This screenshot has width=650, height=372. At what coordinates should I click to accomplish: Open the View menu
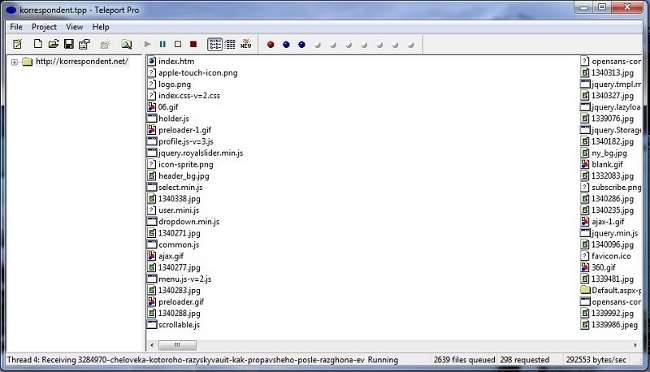coord(74,27)
